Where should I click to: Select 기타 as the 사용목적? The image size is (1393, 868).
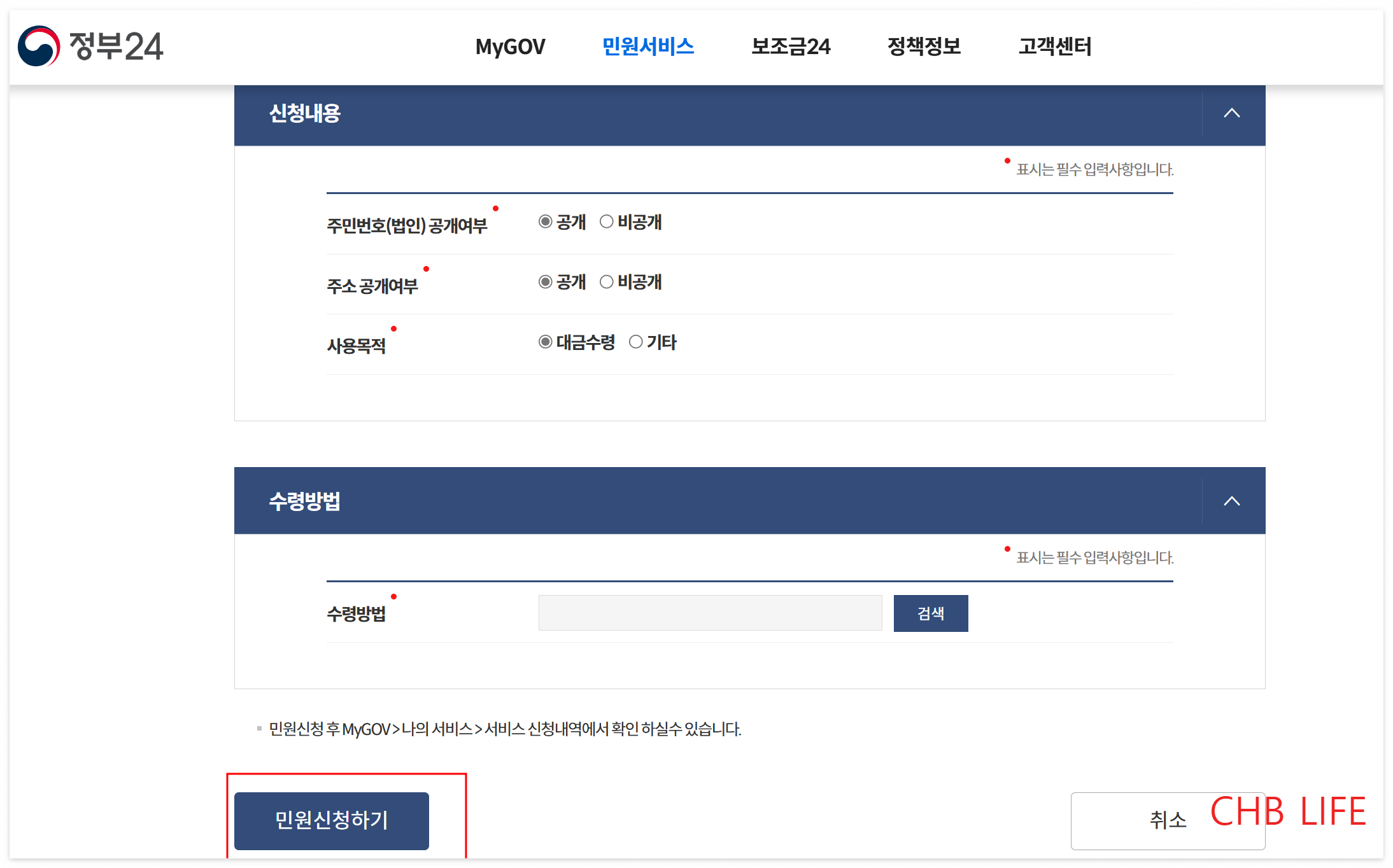pos(635,342)
